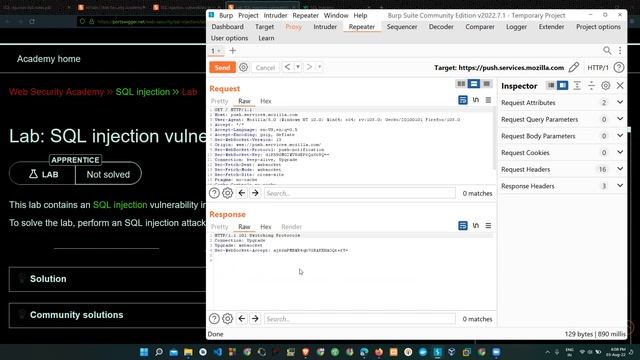Open Response search settings gear
This screenshot has height=360, width=640.
(227, 318)
